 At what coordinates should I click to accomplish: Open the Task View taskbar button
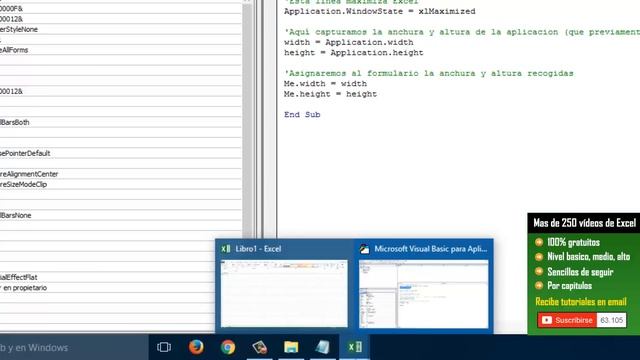pos(164,347)
